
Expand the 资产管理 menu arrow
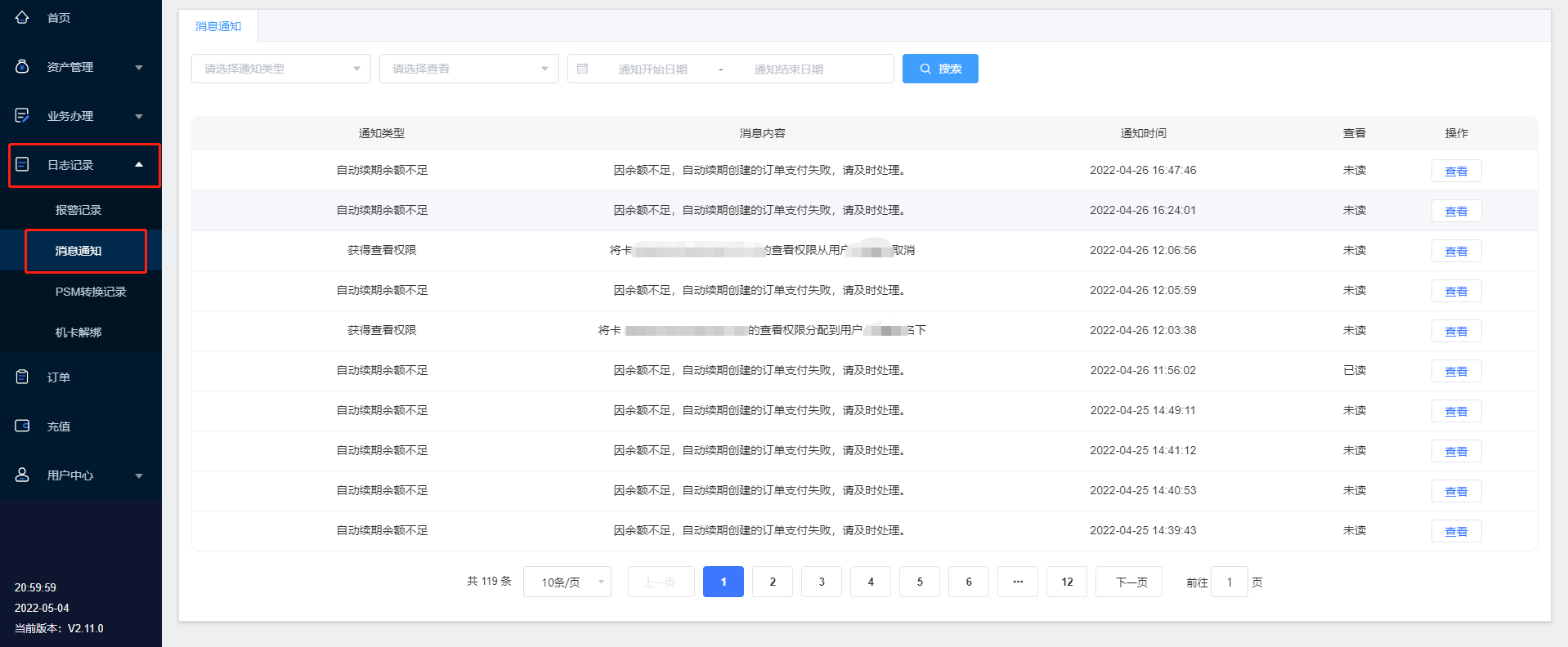pos(139,67)
